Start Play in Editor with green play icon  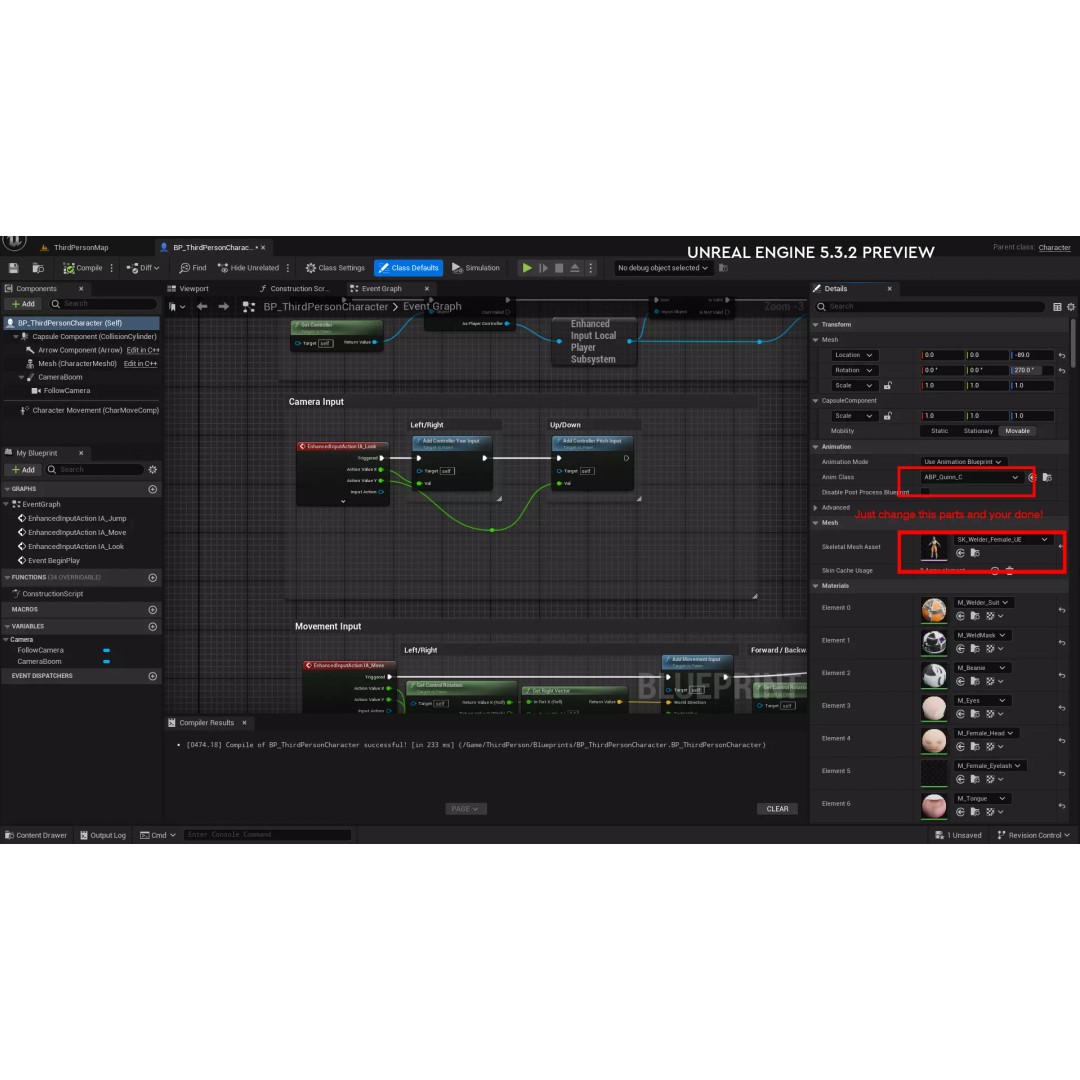(527, 268)
